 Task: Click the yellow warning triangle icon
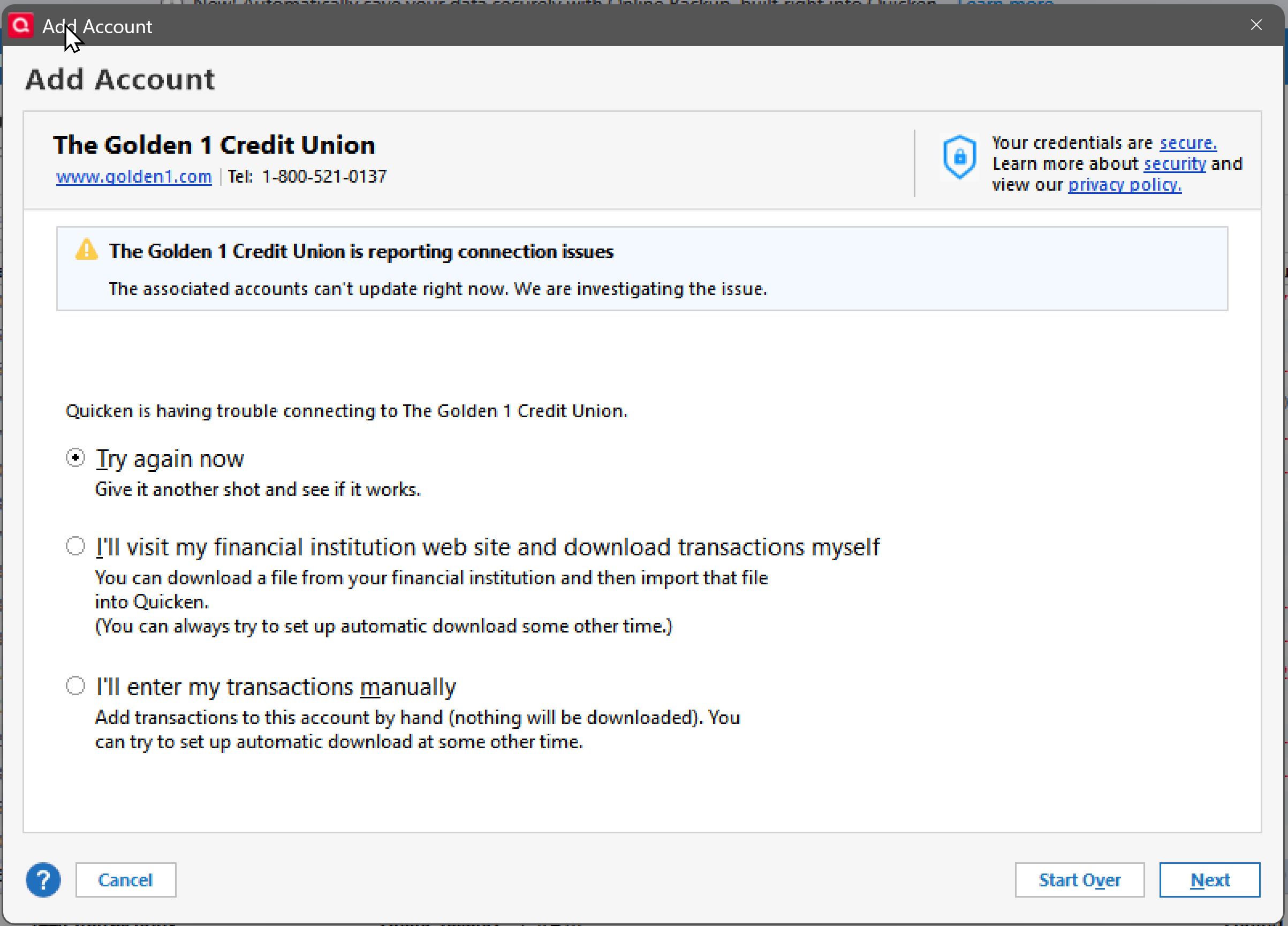[x=86, y=250]
